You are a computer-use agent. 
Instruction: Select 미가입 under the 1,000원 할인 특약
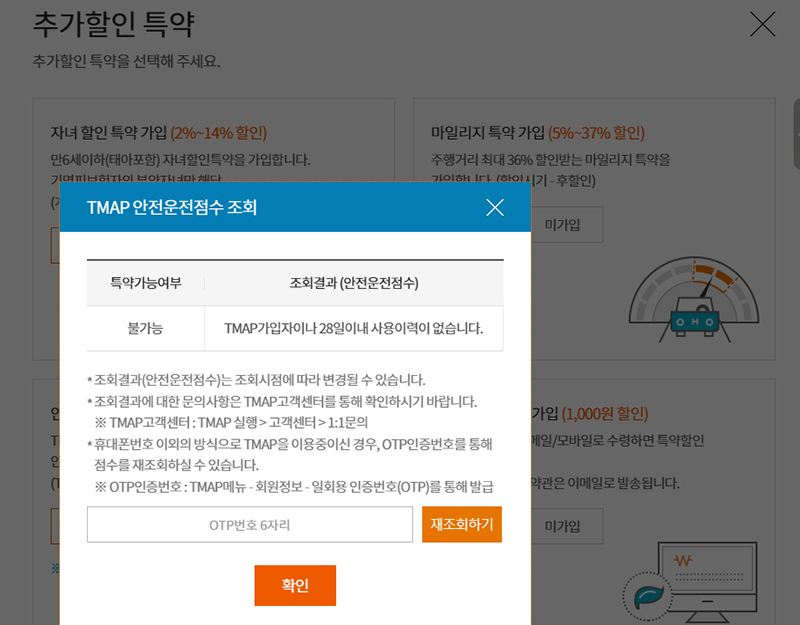(x=562, y=526)
